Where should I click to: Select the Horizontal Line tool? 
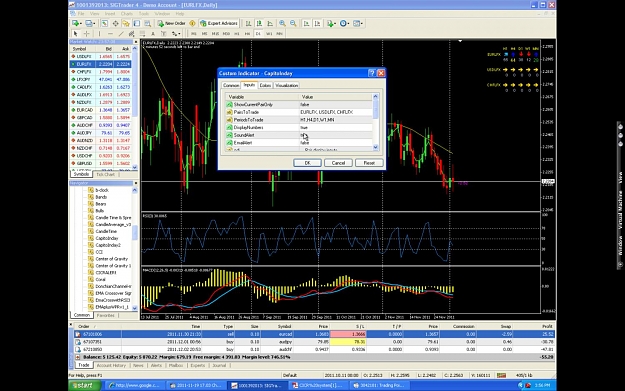coord(110,34)
